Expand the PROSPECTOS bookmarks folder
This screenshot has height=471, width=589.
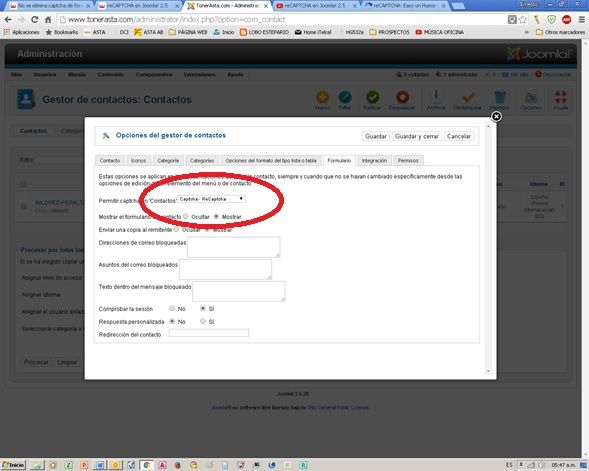coord(390,32)
